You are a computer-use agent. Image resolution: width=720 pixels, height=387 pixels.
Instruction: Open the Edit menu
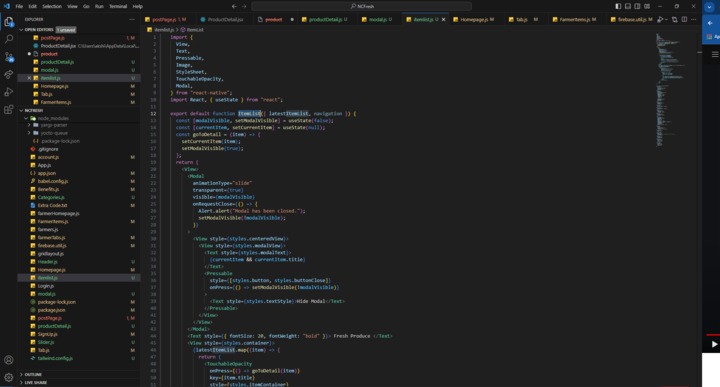click(x=33, y=6)
